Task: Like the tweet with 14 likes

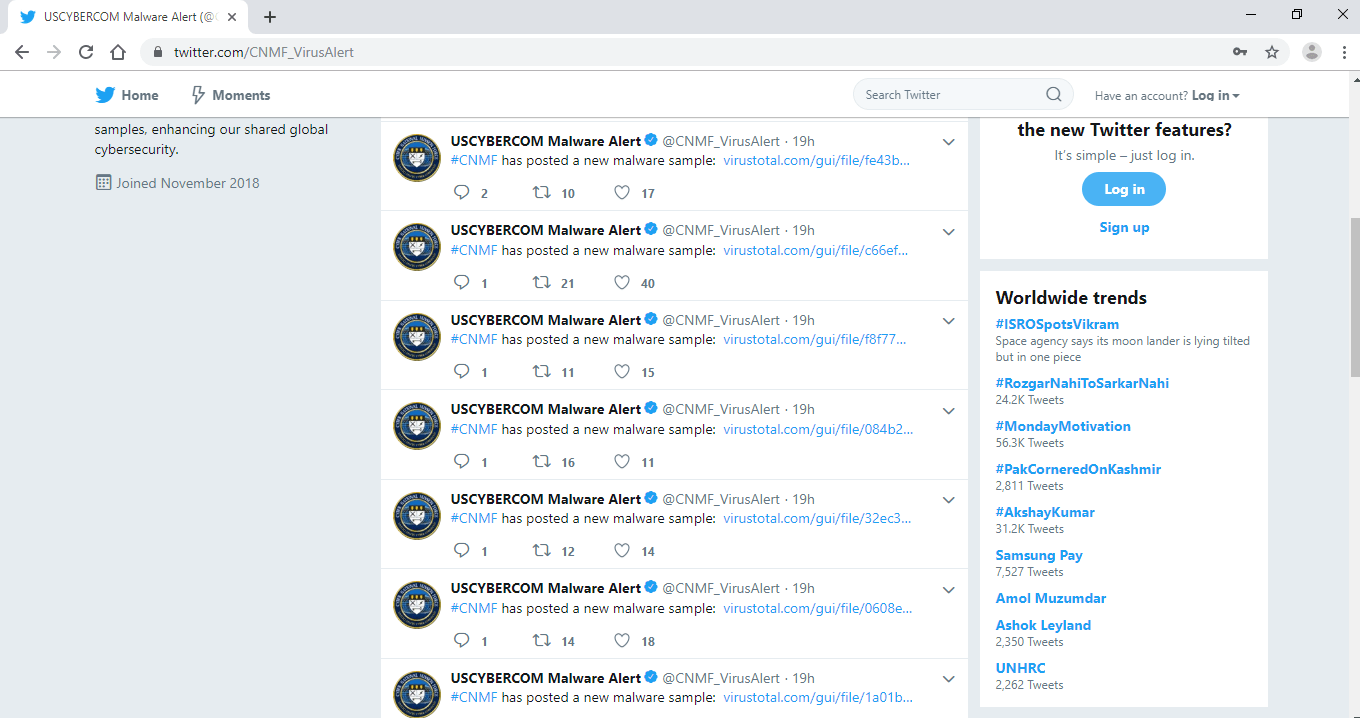Action: (x=622, y=551)
